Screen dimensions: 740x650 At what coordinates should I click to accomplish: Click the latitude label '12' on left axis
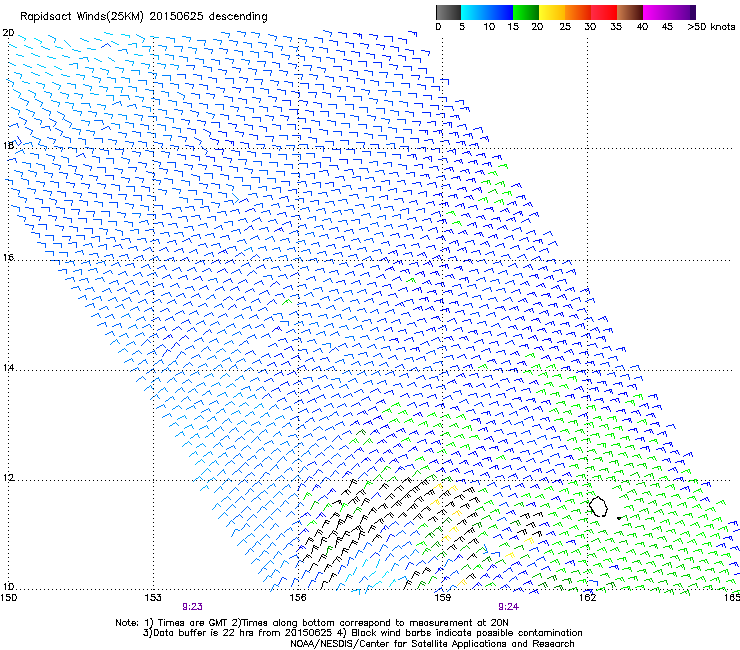pos(8,478)
